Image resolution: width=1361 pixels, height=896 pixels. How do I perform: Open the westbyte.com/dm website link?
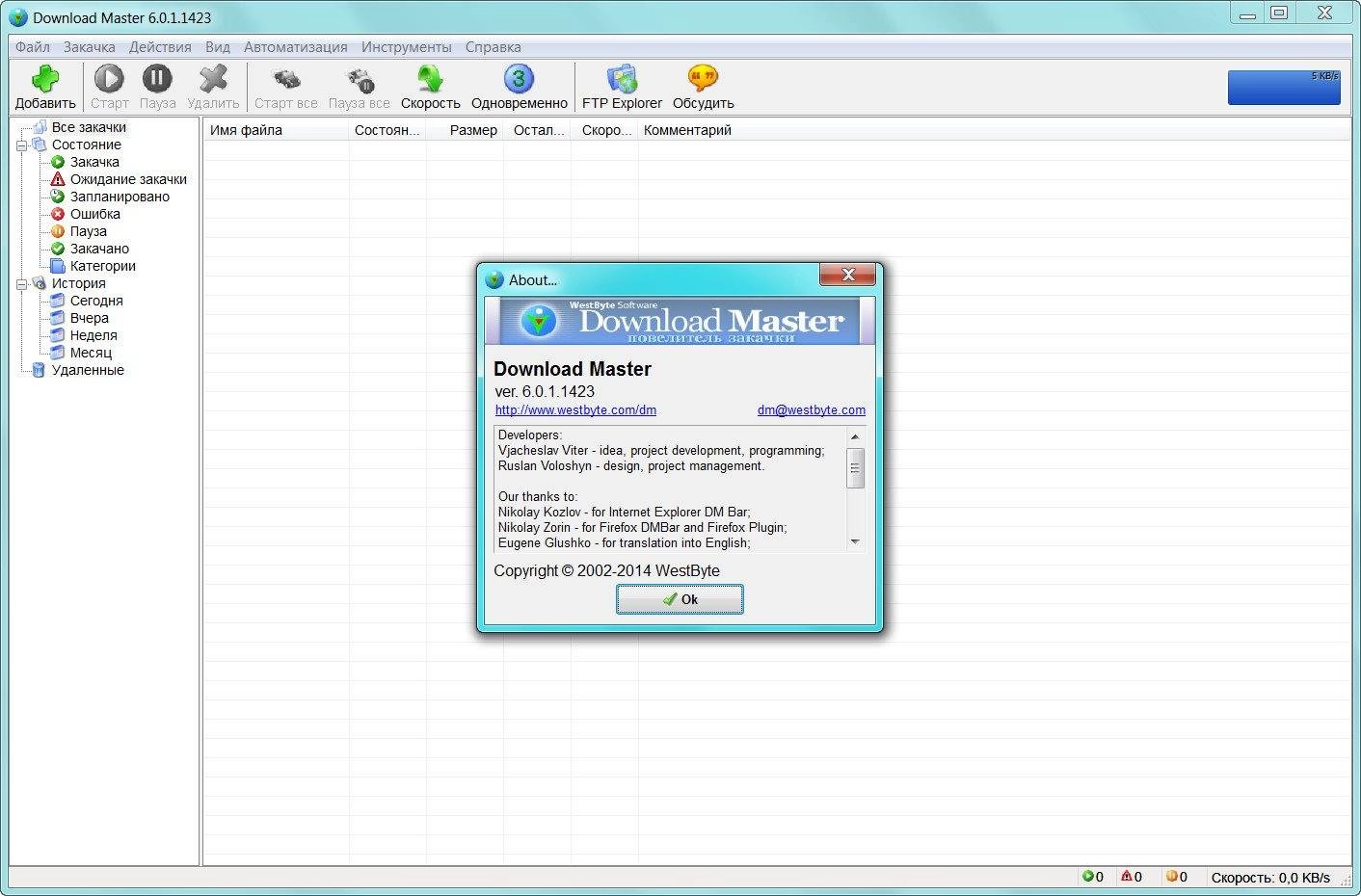(x=575, y=409)
